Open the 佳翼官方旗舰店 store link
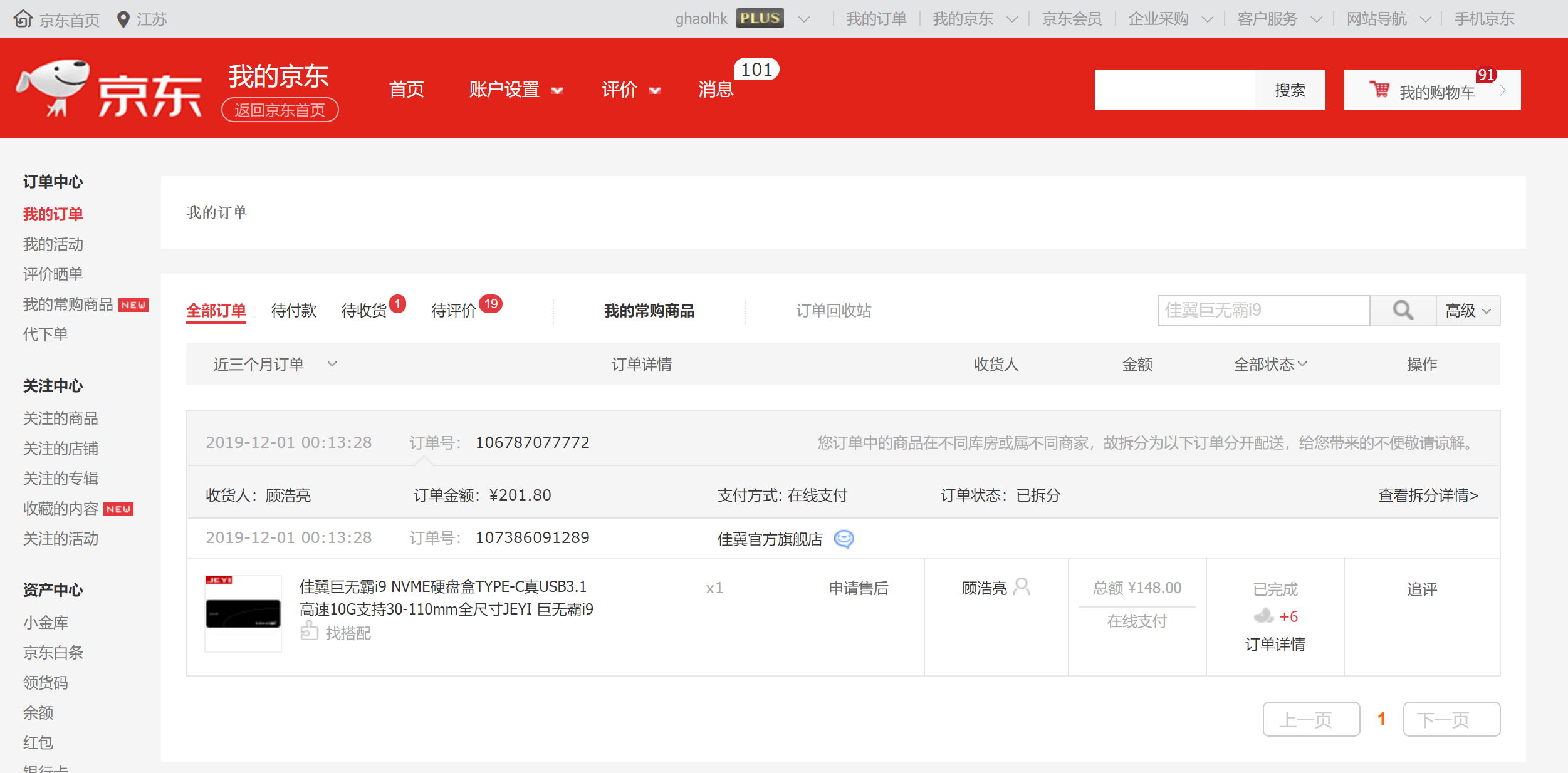Image resolution: width=1568 pixels, height=773 pixels. tap(770, 539)
